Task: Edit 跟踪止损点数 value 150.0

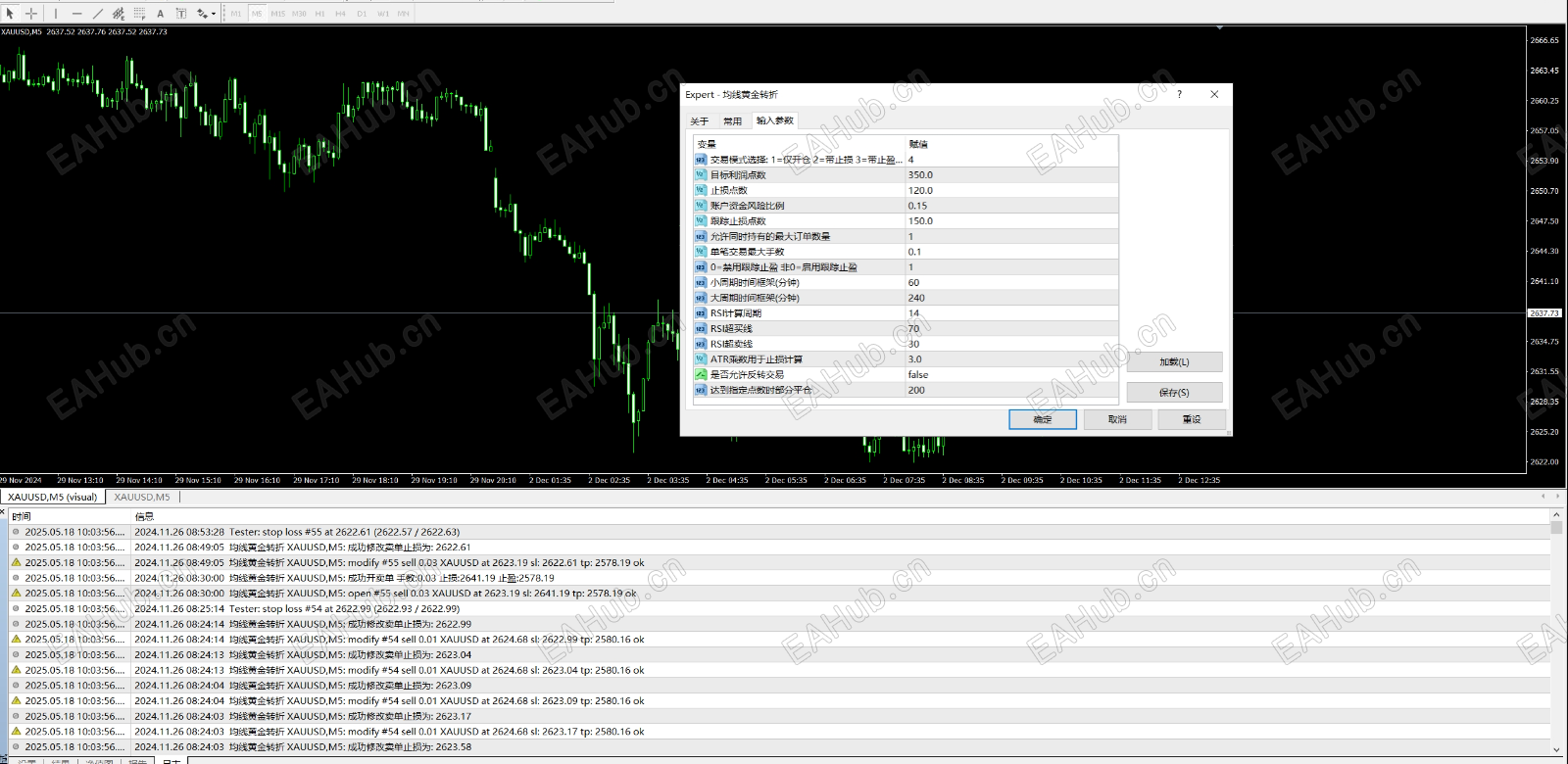Action: coord(1011,221)
